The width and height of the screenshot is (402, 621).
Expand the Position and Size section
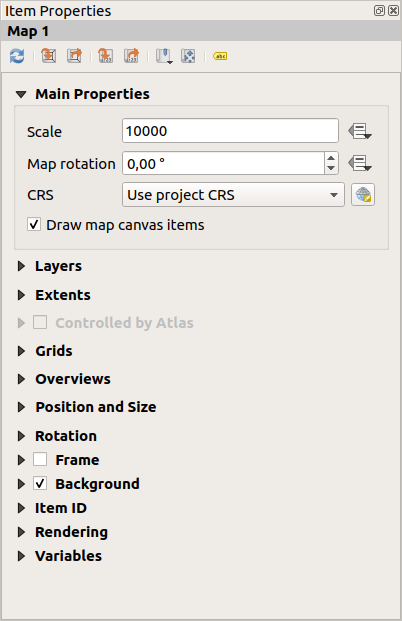coord(21,407)
